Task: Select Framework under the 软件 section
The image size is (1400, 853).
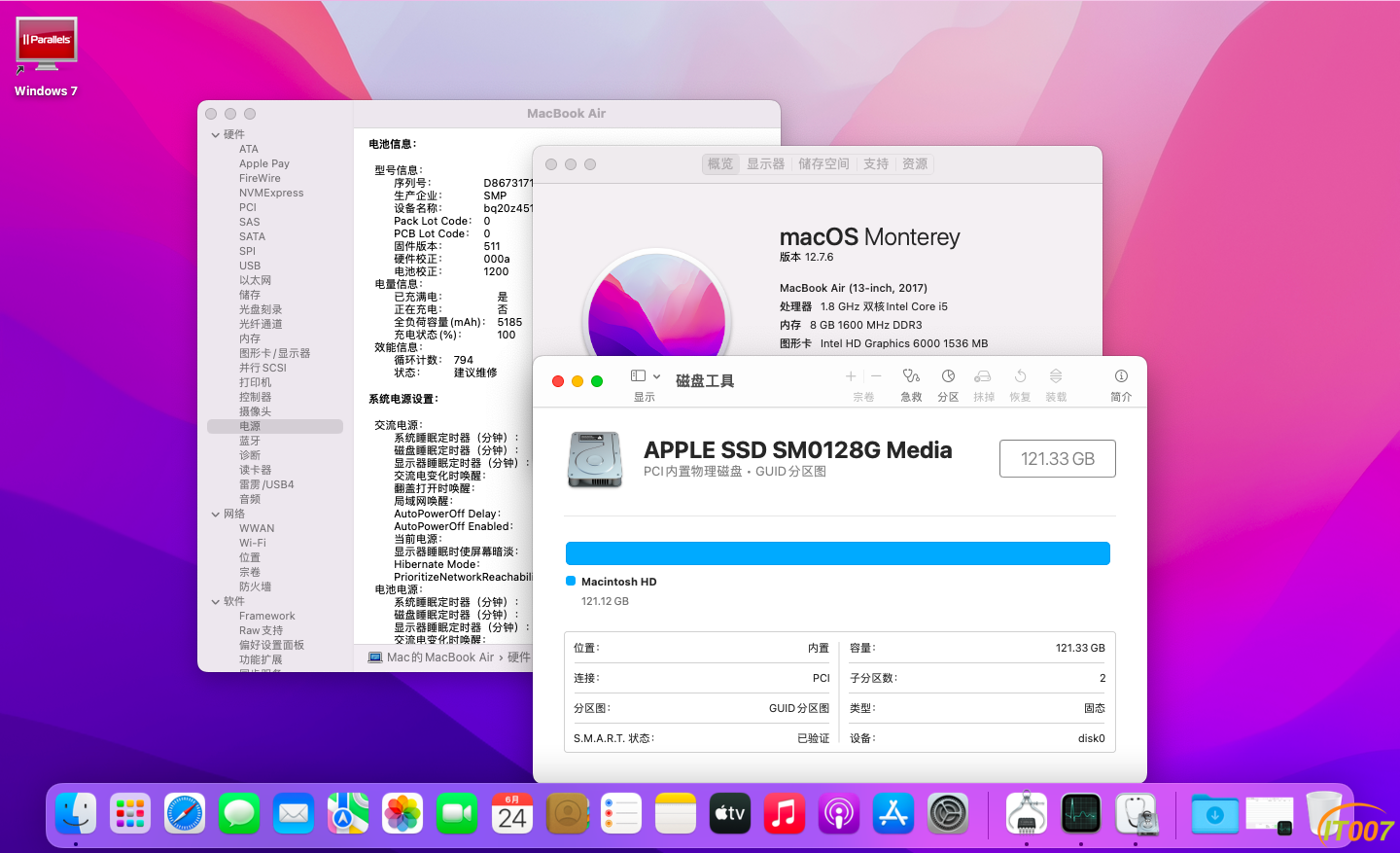Action: [x=267, y=616]
